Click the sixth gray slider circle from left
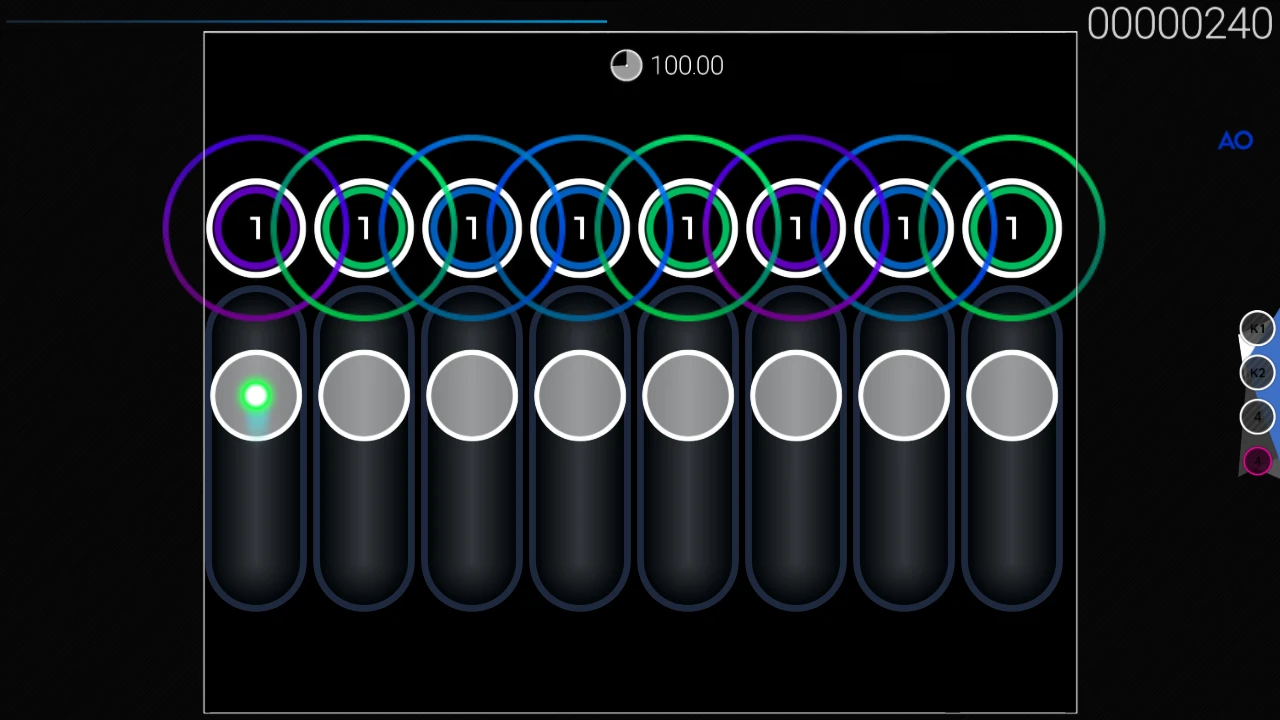 [x=796, y=397]
